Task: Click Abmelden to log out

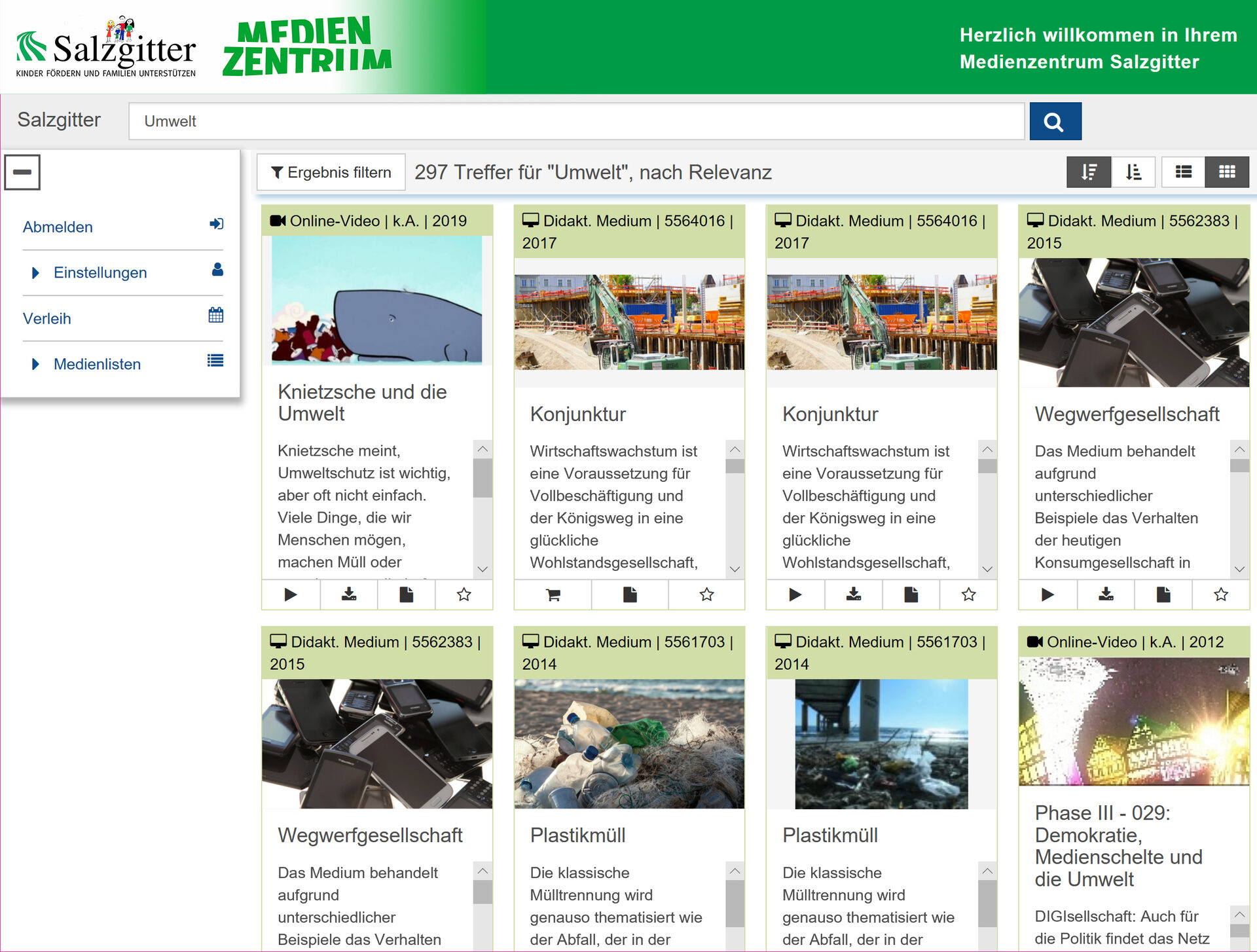Action: [58, 227]
